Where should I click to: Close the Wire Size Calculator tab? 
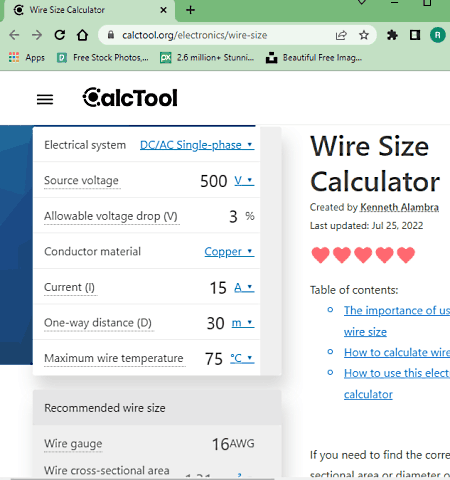[x=163, y=10]
